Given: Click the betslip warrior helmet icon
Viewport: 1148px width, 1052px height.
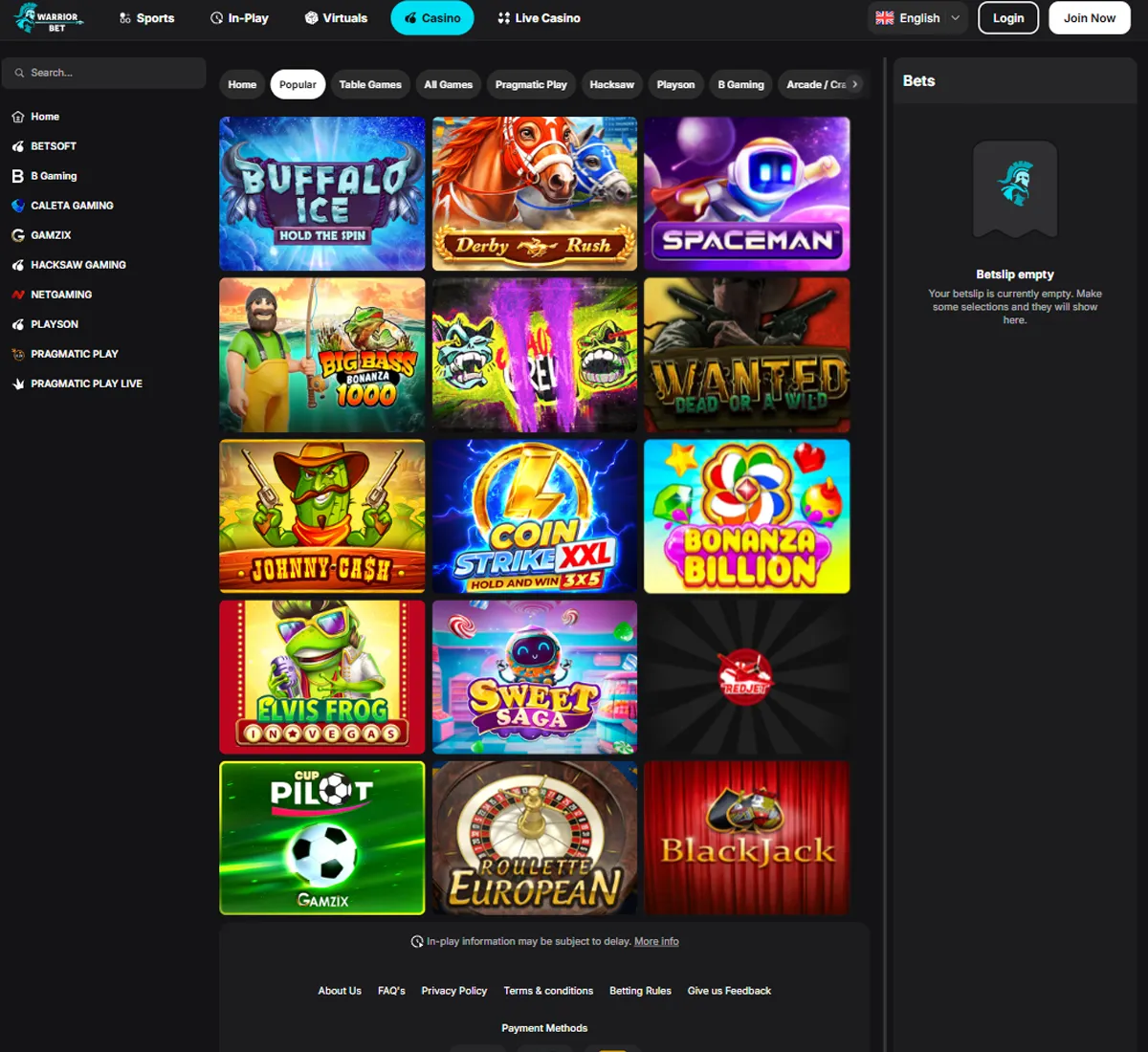Looking at the screenshot, I should pos(1015,184).
